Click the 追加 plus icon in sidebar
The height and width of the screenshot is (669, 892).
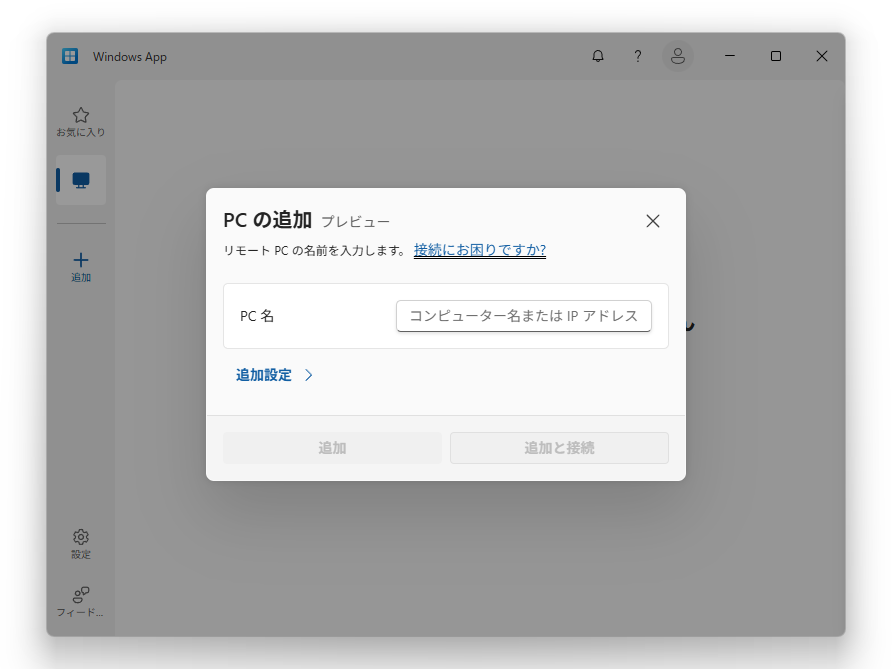tap(81, 267)
